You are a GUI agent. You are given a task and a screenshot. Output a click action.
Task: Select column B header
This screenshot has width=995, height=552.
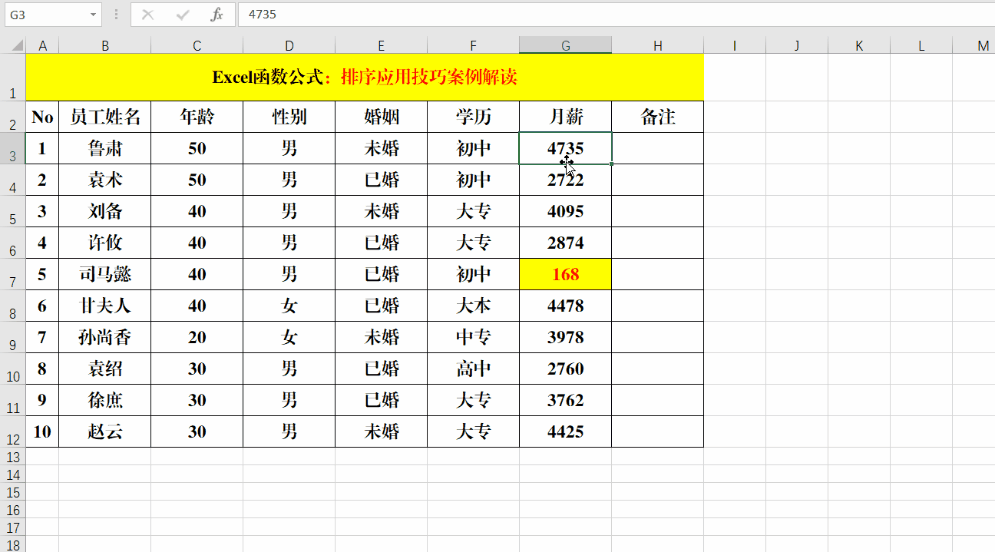coord(105,46)
